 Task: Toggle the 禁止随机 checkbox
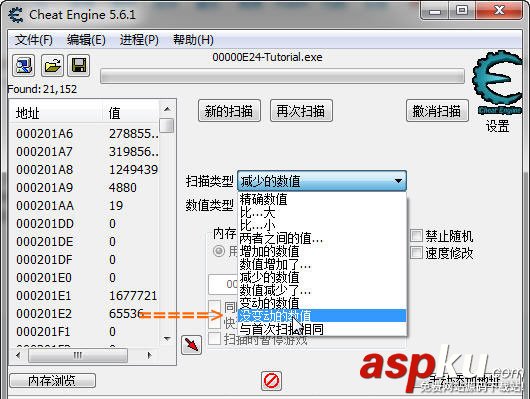click(x=416, y=236)
